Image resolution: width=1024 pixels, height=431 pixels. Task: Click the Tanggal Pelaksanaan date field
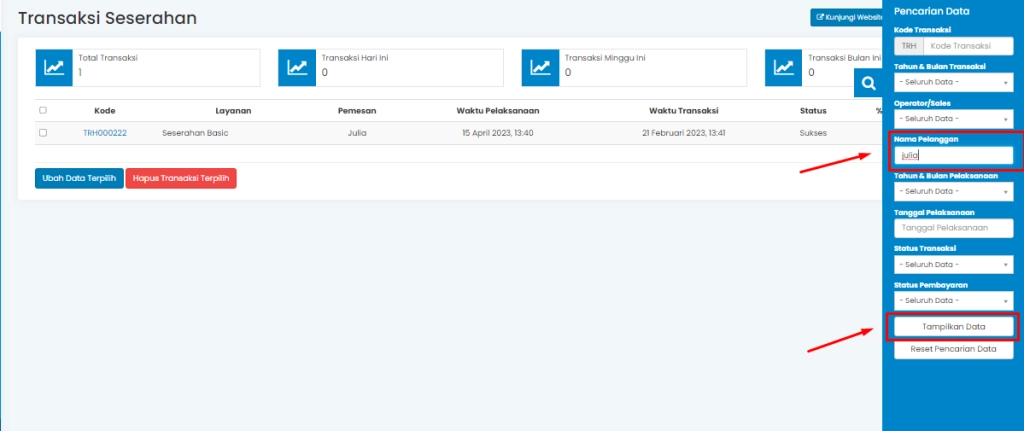coord(953,228)
